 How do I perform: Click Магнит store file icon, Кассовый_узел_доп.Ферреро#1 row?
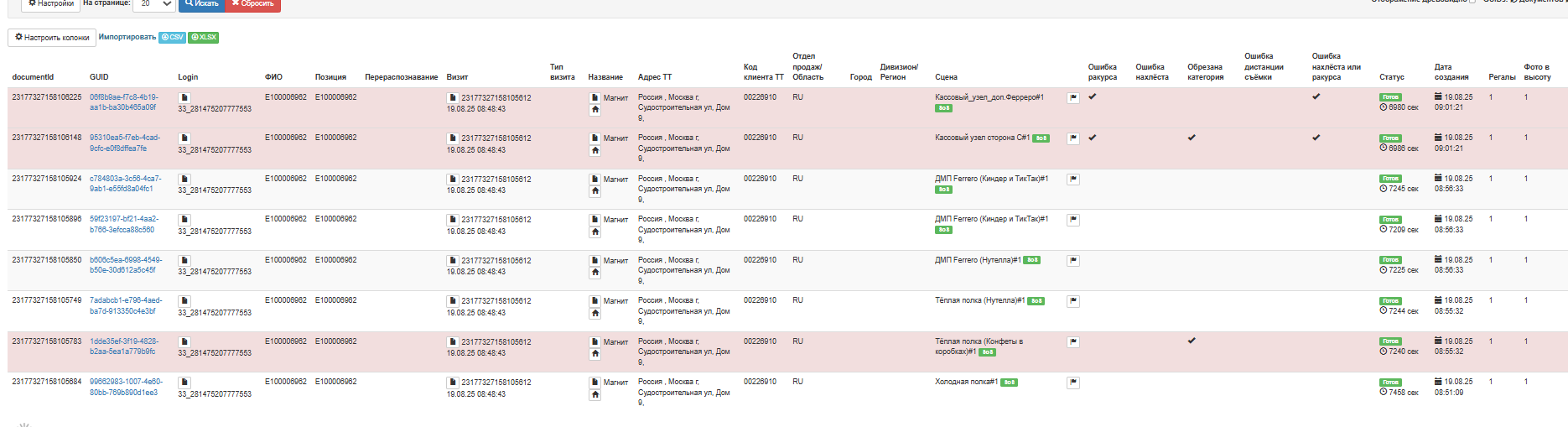click(x=594, y=97)
